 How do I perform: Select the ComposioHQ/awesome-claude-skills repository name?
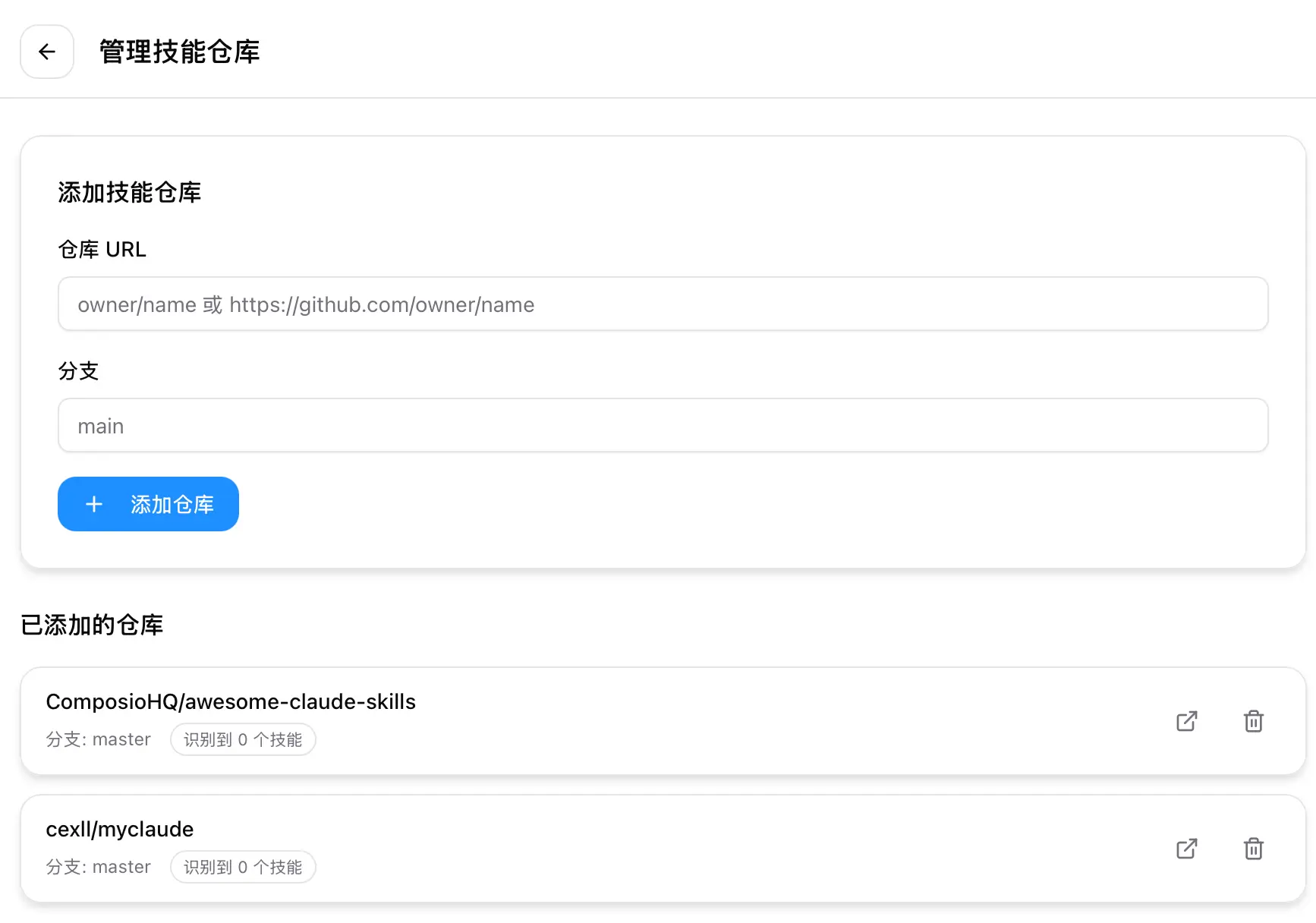click(x=231, y=701)
